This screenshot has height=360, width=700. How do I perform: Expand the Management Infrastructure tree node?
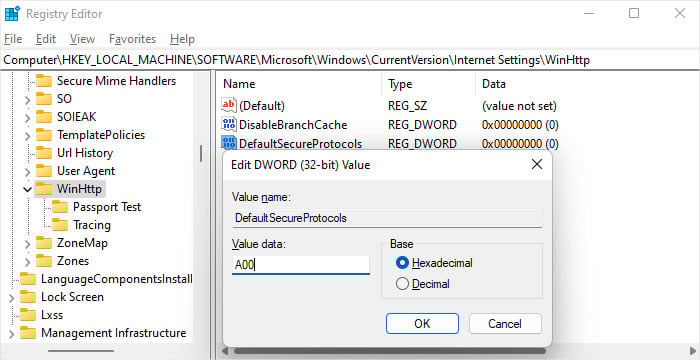(11, 334)
